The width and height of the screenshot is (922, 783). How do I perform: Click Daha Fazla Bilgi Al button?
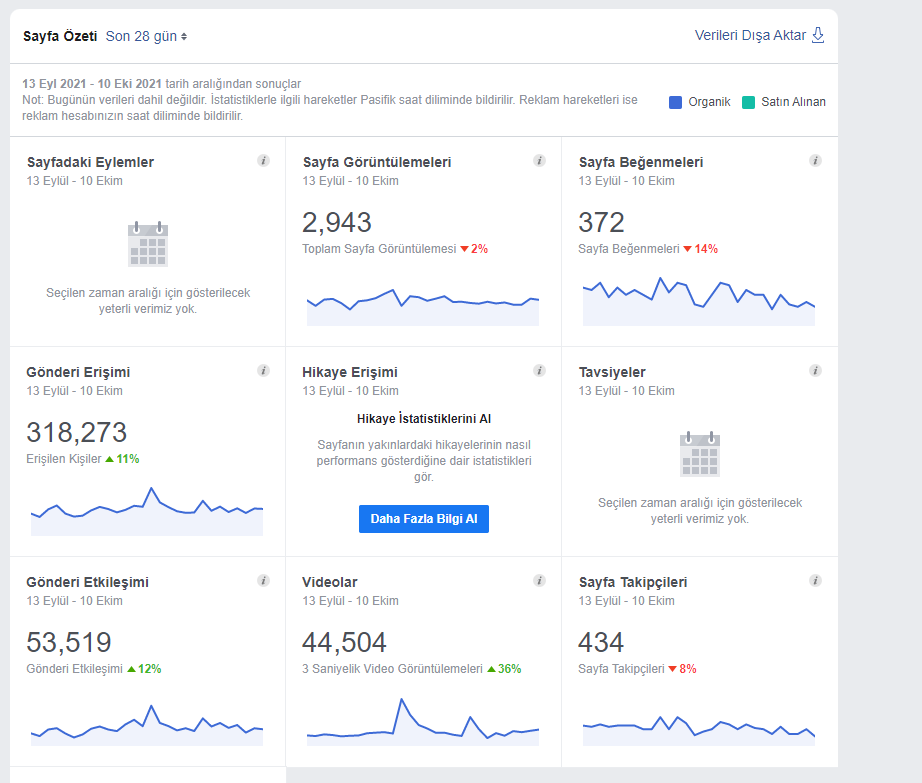click(423, 519)
